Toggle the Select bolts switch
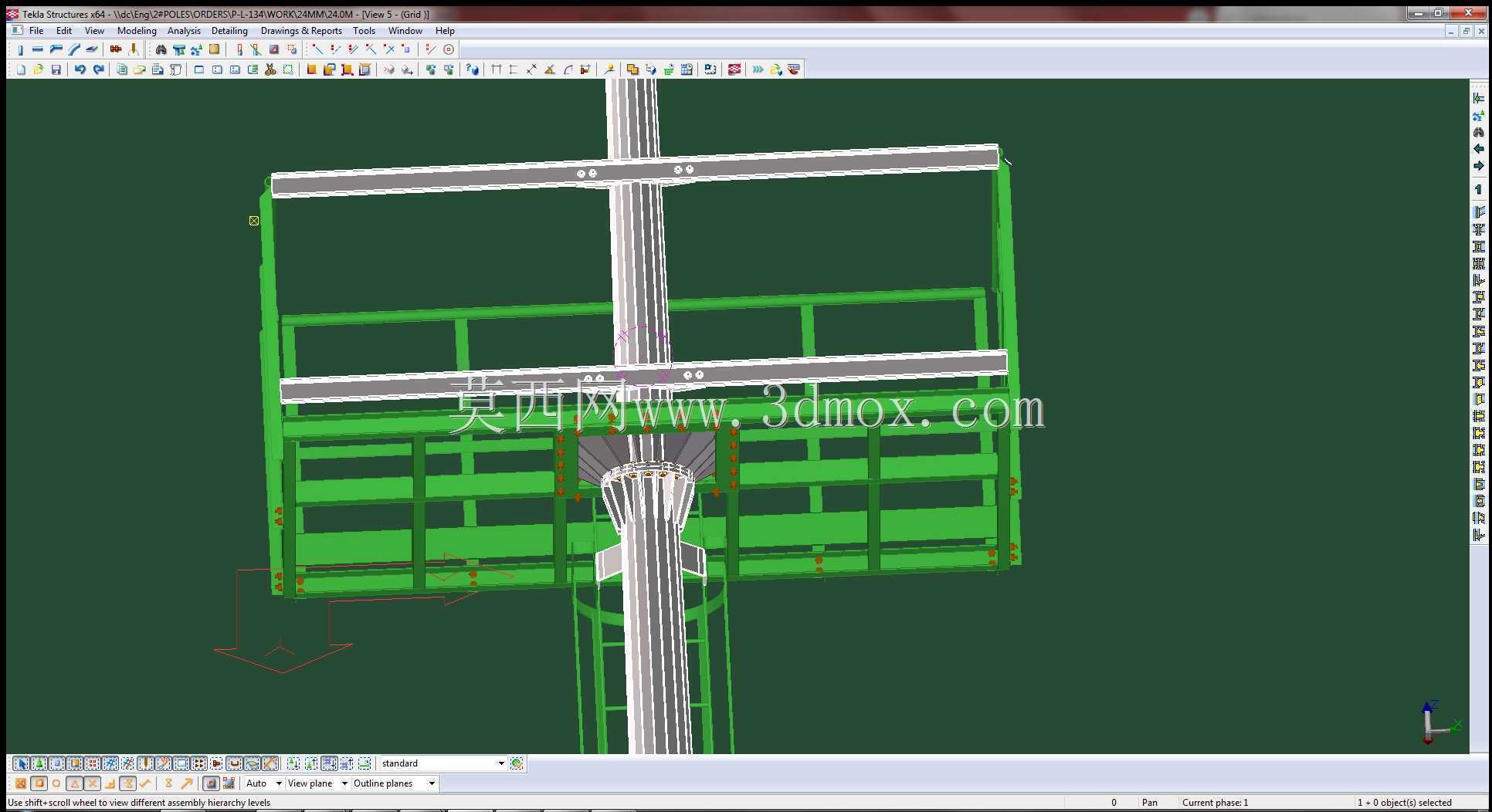The image size is (1492, 812). coord(199,763)
